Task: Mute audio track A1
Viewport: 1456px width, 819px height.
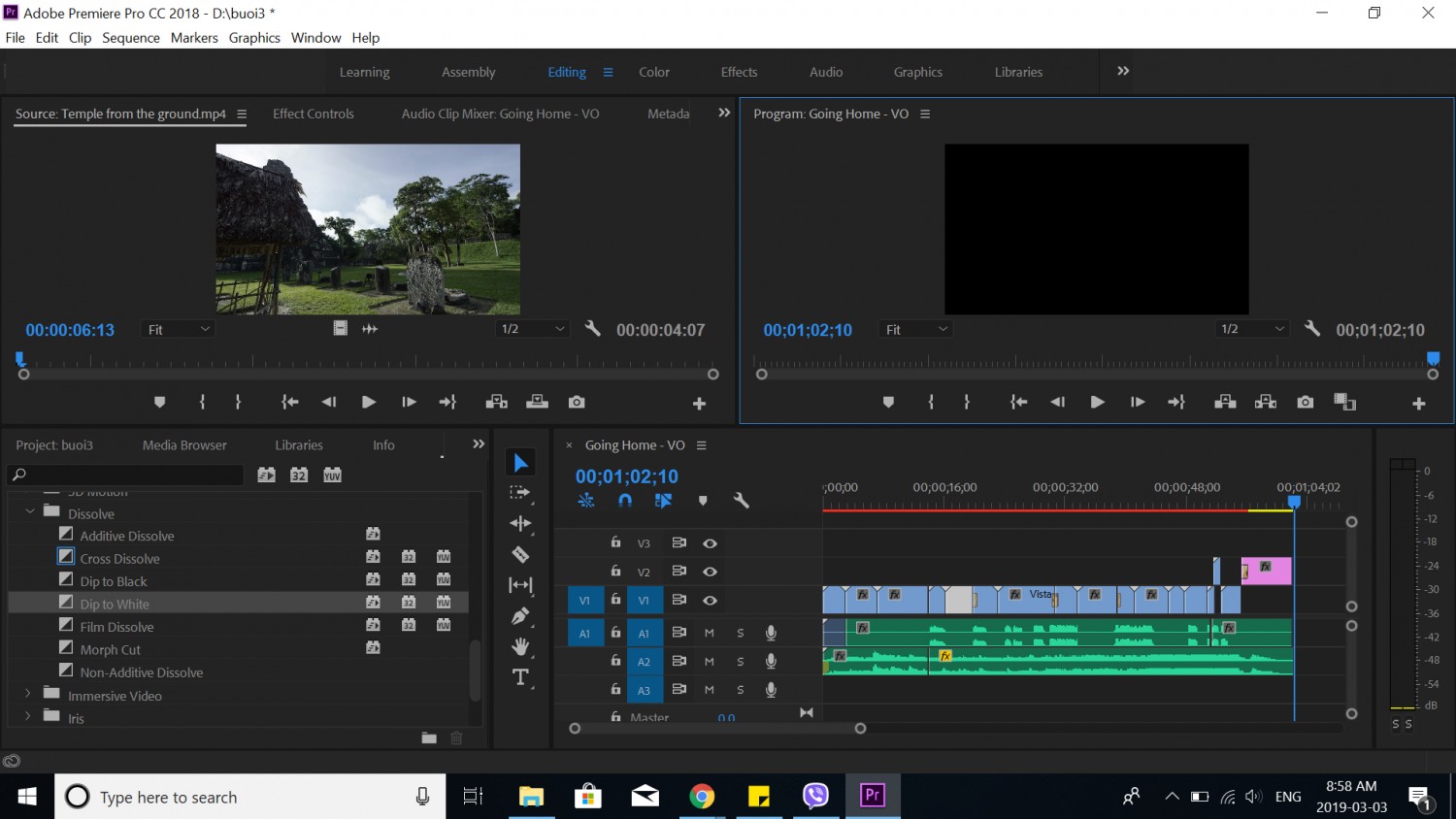Action: click(710, 633)
